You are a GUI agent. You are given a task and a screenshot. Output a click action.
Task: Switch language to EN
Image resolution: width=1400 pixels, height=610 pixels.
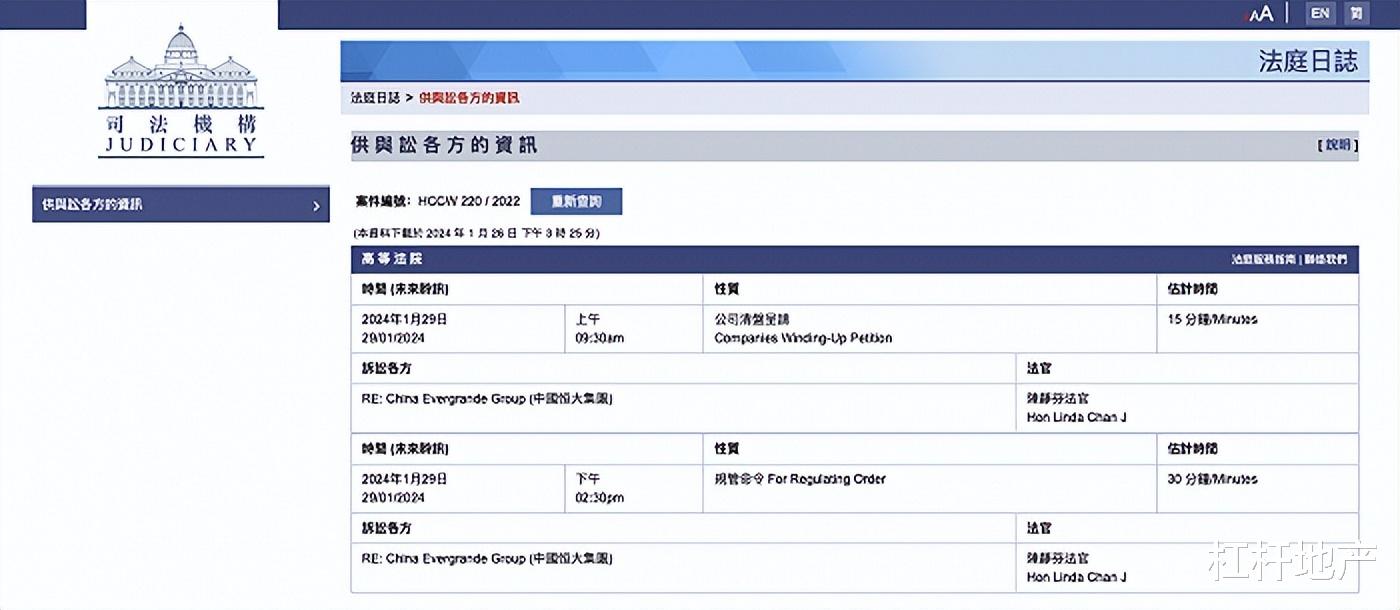[1321, 13]
